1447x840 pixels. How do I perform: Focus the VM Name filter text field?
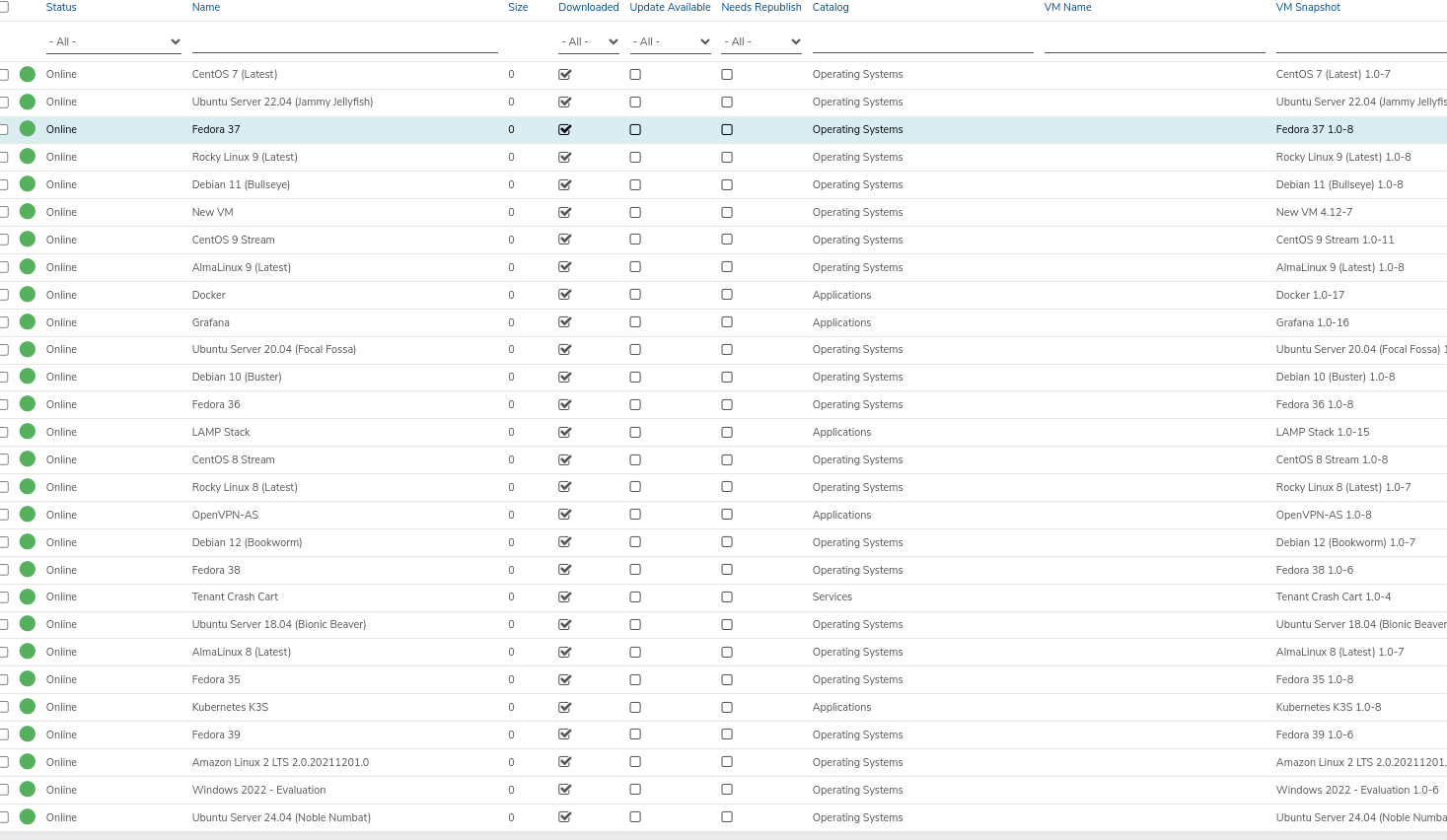pyautogui.click(x=1155, y=41)
